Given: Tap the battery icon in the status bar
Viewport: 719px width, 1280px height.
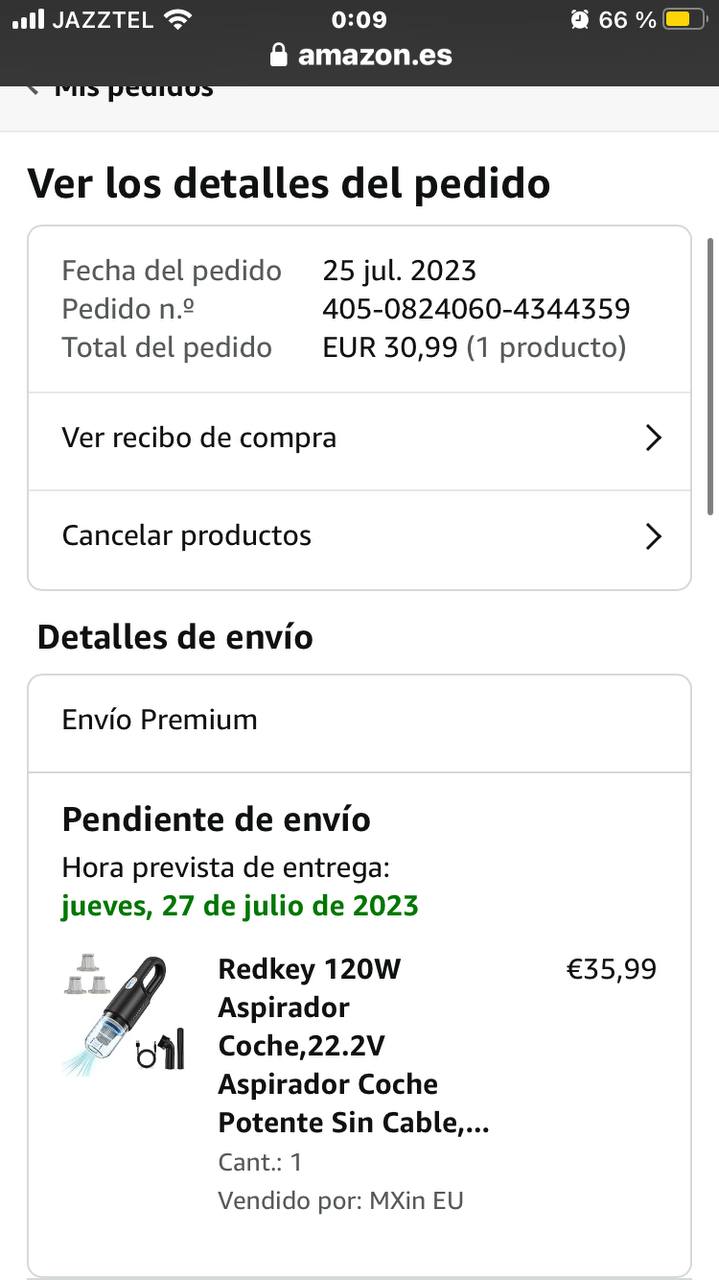Looking at the screenshot, I should pos(685,19).
